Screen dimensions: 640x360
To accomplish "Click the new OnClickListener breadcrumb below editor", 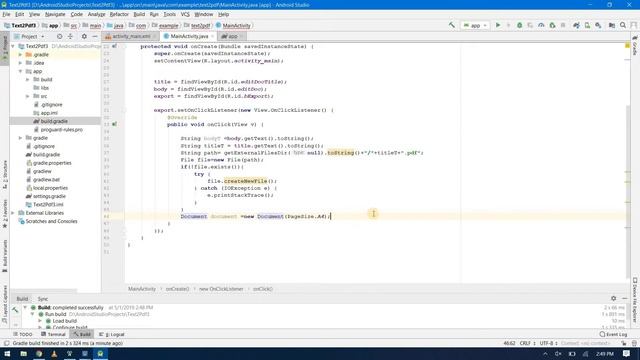I will (x=221, y=289).
